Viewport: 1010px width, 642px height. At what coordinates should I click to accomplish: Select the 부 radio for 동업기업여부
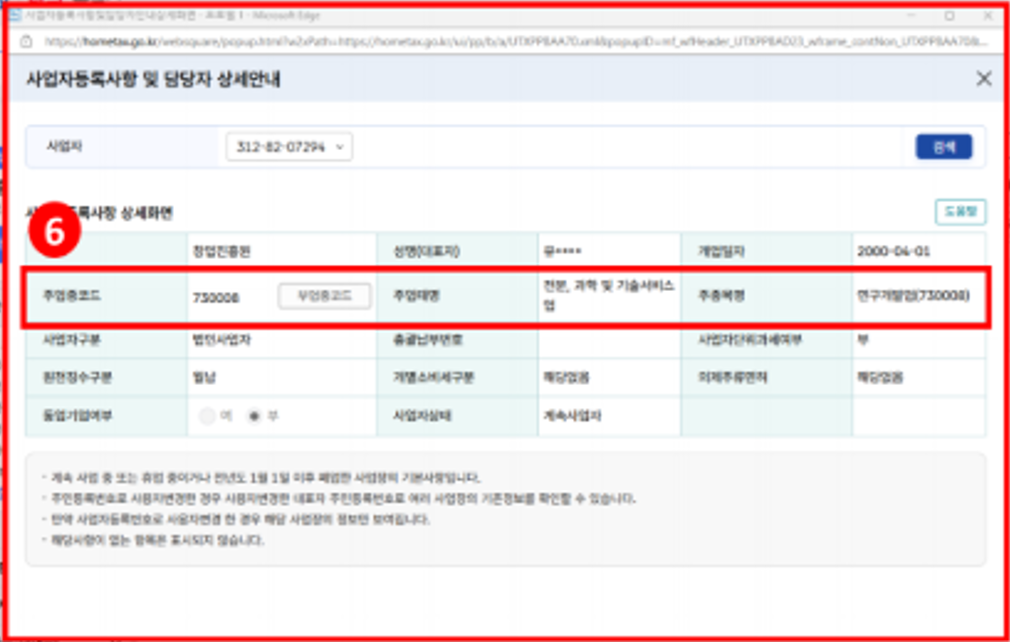256,416
